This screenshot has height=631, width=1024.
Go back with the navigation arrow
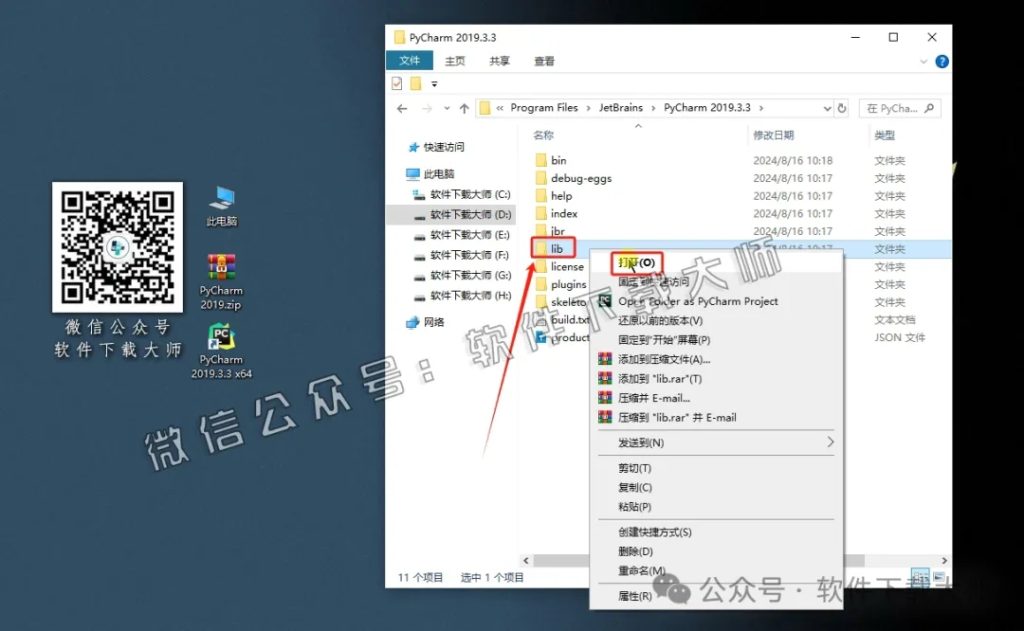tap(401, 107)
